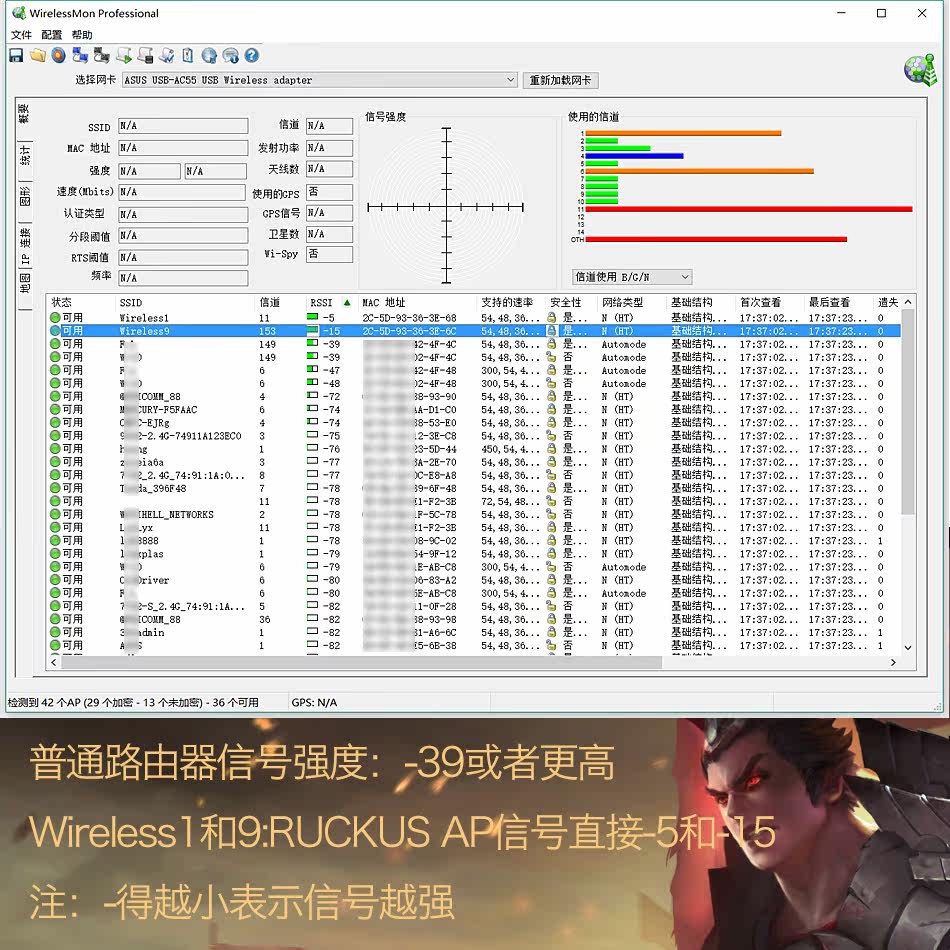Select the Wireless9 network row
The height and width of the screenshot is (950, 950).
click(474, 331)
